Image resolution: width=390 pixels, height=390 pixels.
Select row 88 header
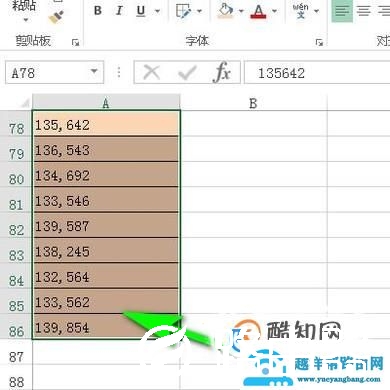point(16,378)
